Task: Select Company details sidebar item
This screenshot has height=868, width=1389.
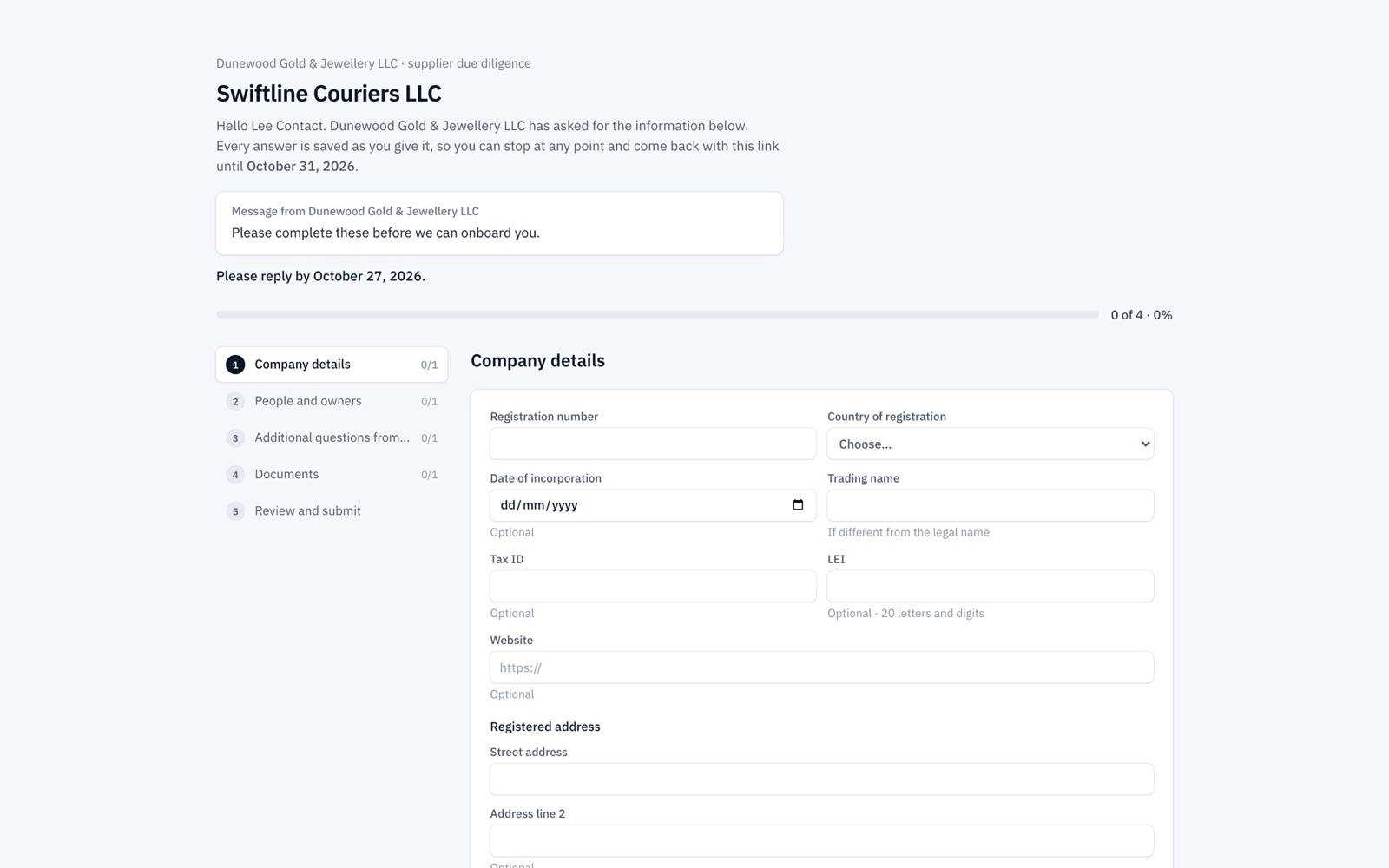Action: [332, 365]
